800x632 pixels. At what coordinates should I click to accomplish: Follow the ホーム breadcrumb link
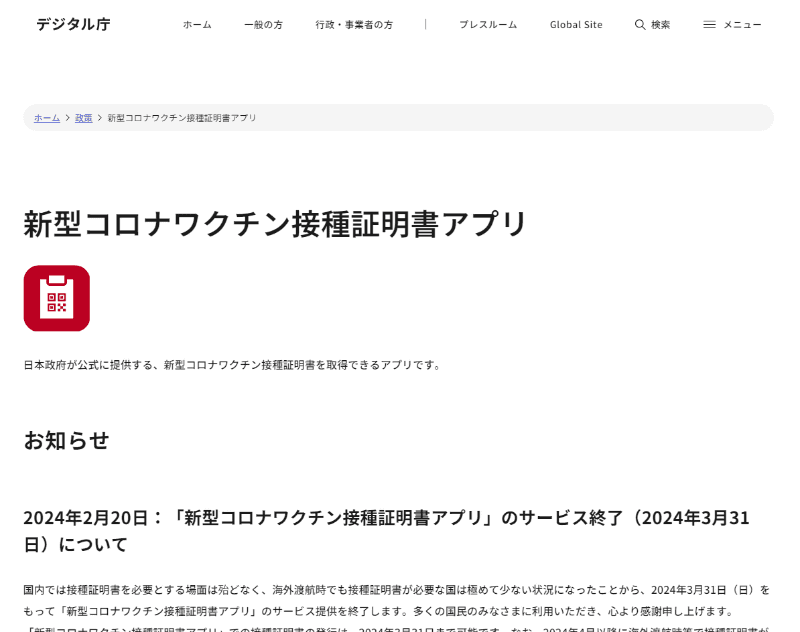pyautogui.click(x=47, y=118)
